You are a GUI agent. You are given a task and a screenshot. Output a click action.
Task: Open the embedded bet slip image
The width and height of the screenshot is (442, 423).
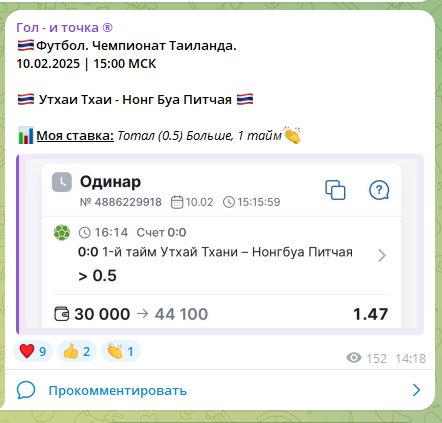(221, 244)
